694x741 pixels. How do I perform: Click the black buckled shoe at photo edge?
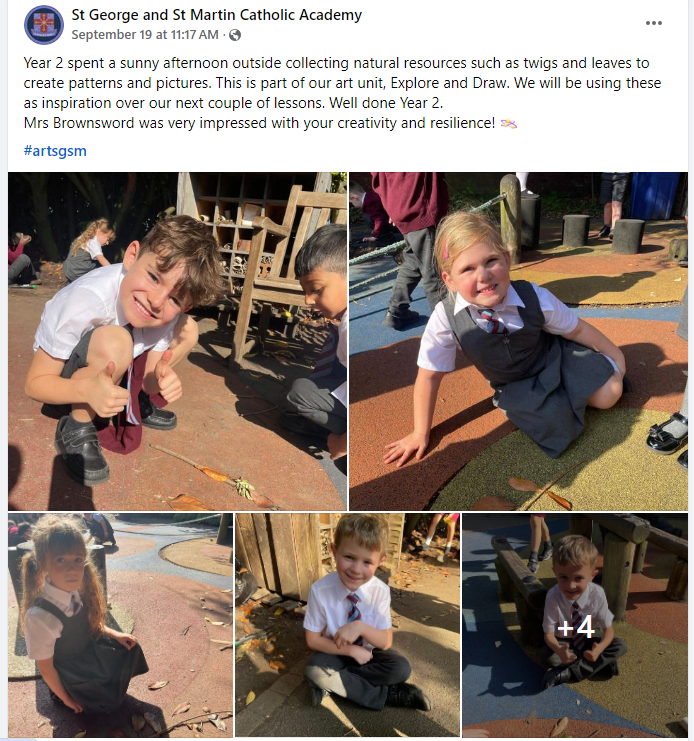pyautogui.click(x=667, y=434)
